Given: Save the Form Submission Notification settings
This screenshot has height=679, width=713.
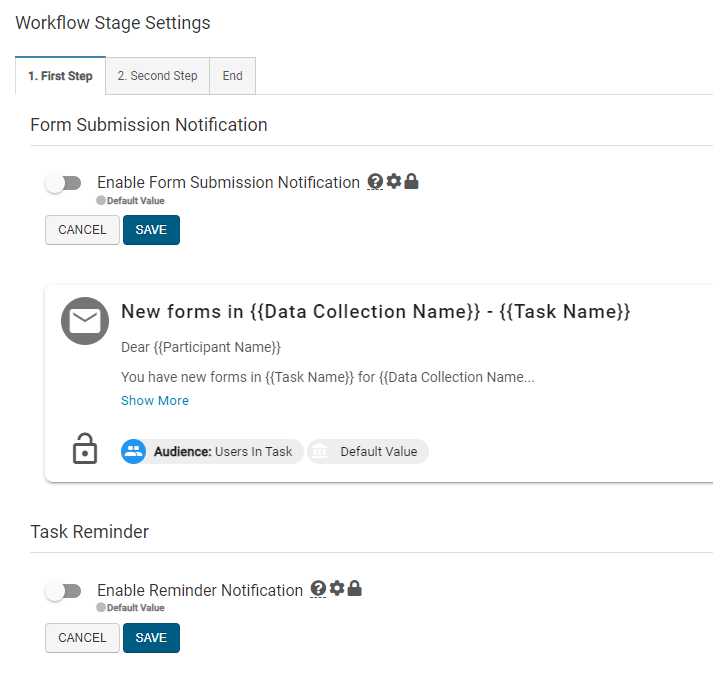Looking at the screenshot, I should (151, 230).
